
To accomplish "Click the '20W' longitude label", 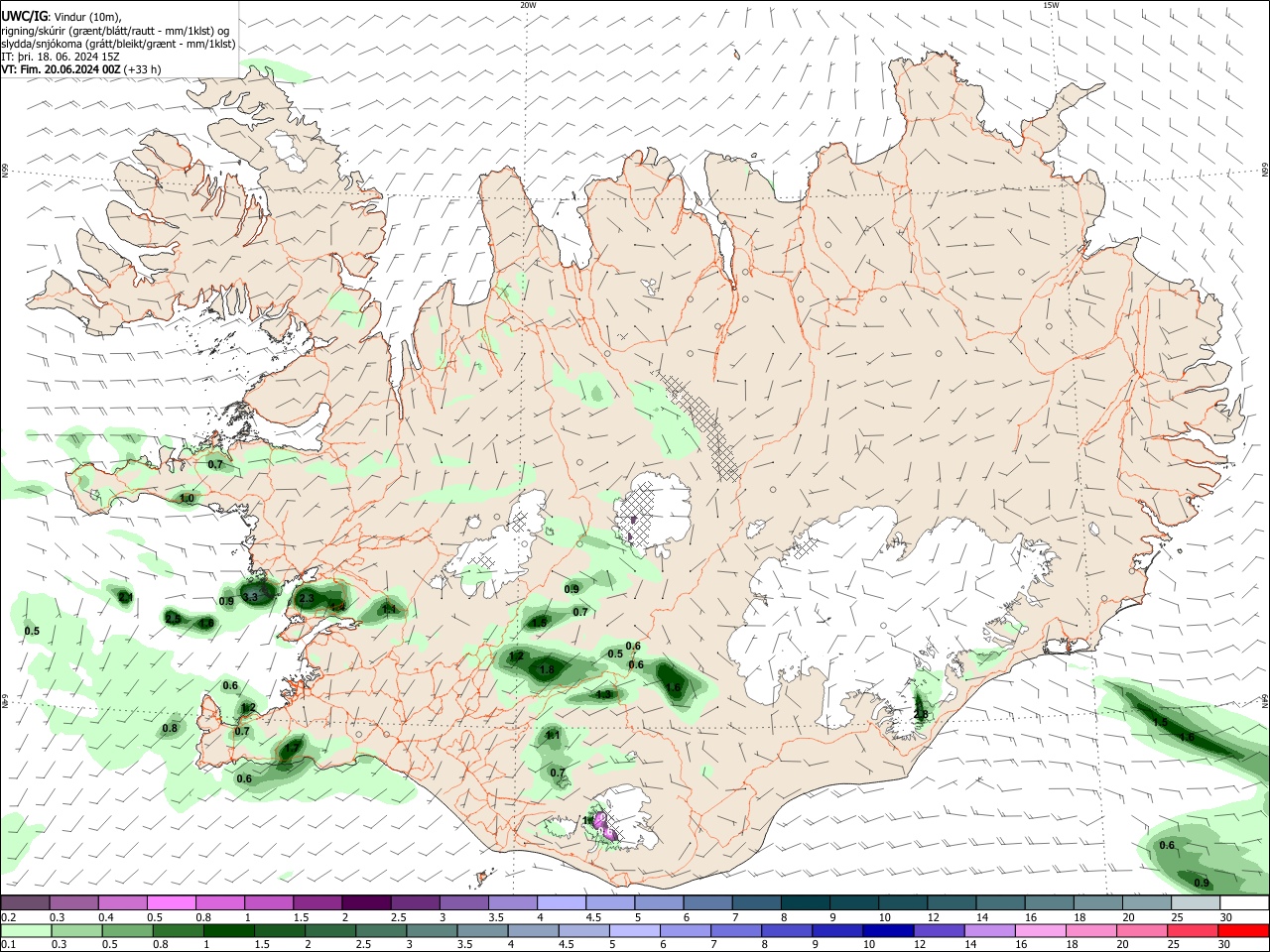I will tap(528, 5).
